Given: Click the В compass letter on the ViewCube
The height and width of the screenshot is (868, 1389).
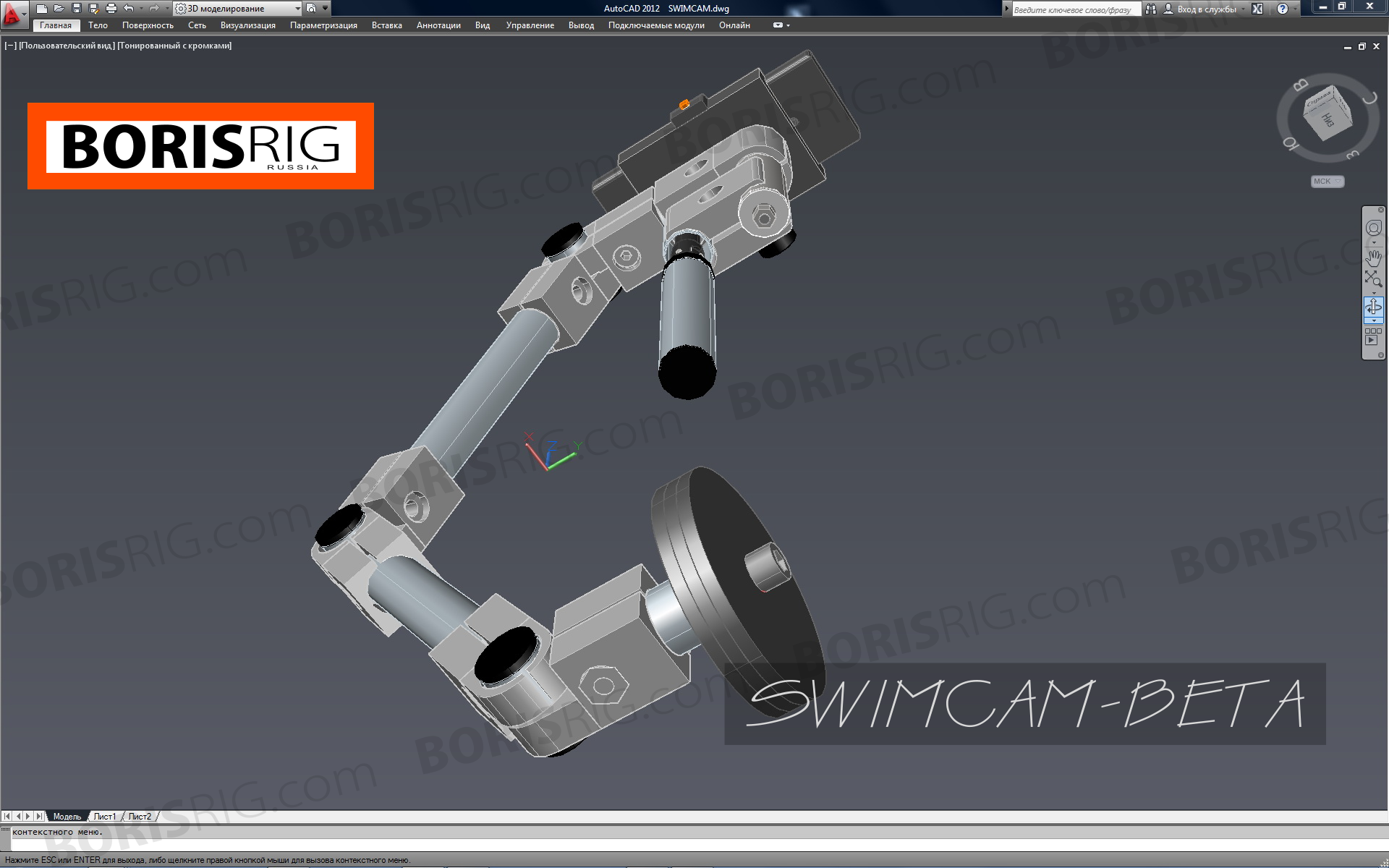Looking at the screenshot, I should [x=1301, y=85].
